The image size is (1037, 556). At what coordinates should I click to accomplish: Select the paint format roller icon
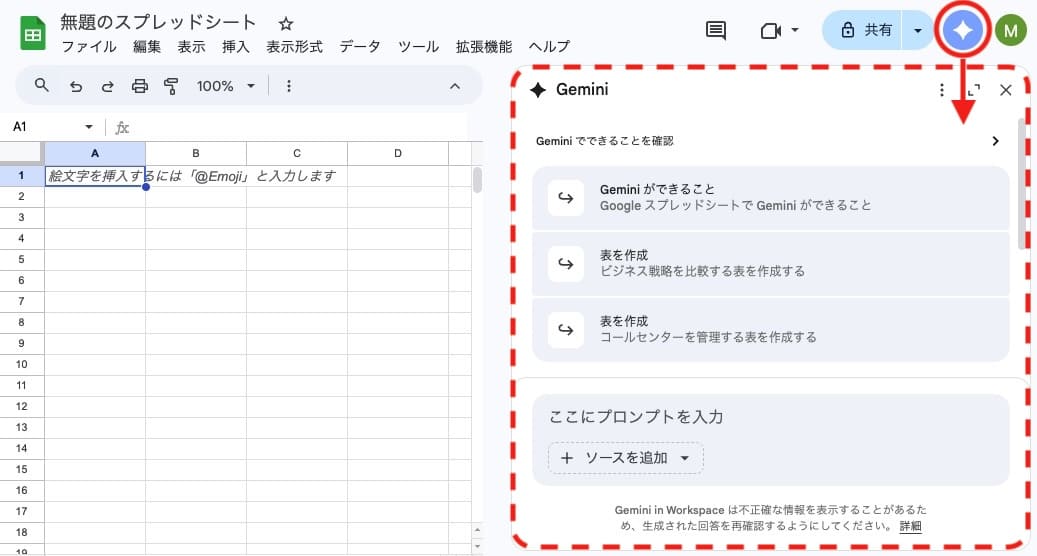point(171,86)
